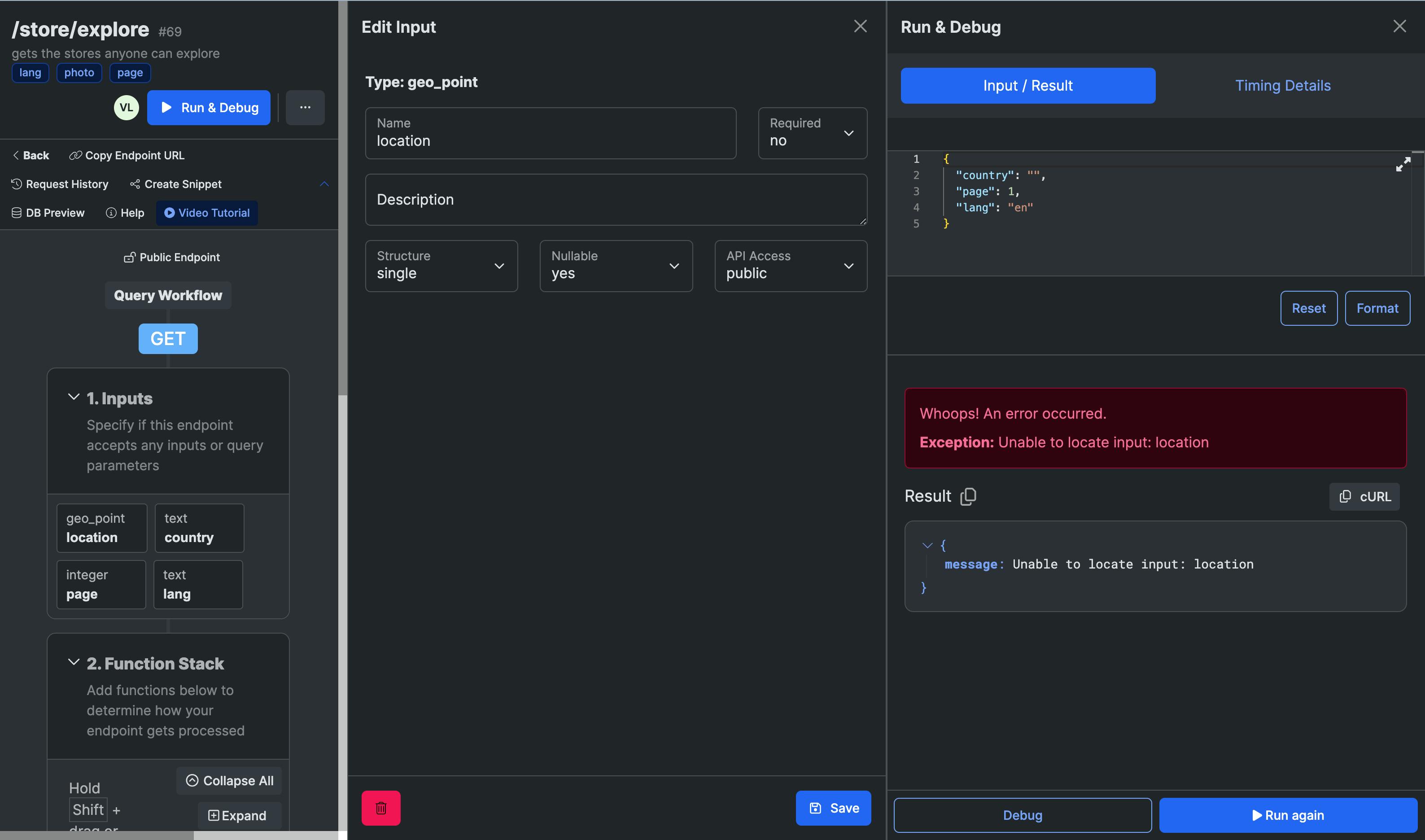Screen dimensions: 1425x840
Task: Select the text lang input
Action: point(198,585)
